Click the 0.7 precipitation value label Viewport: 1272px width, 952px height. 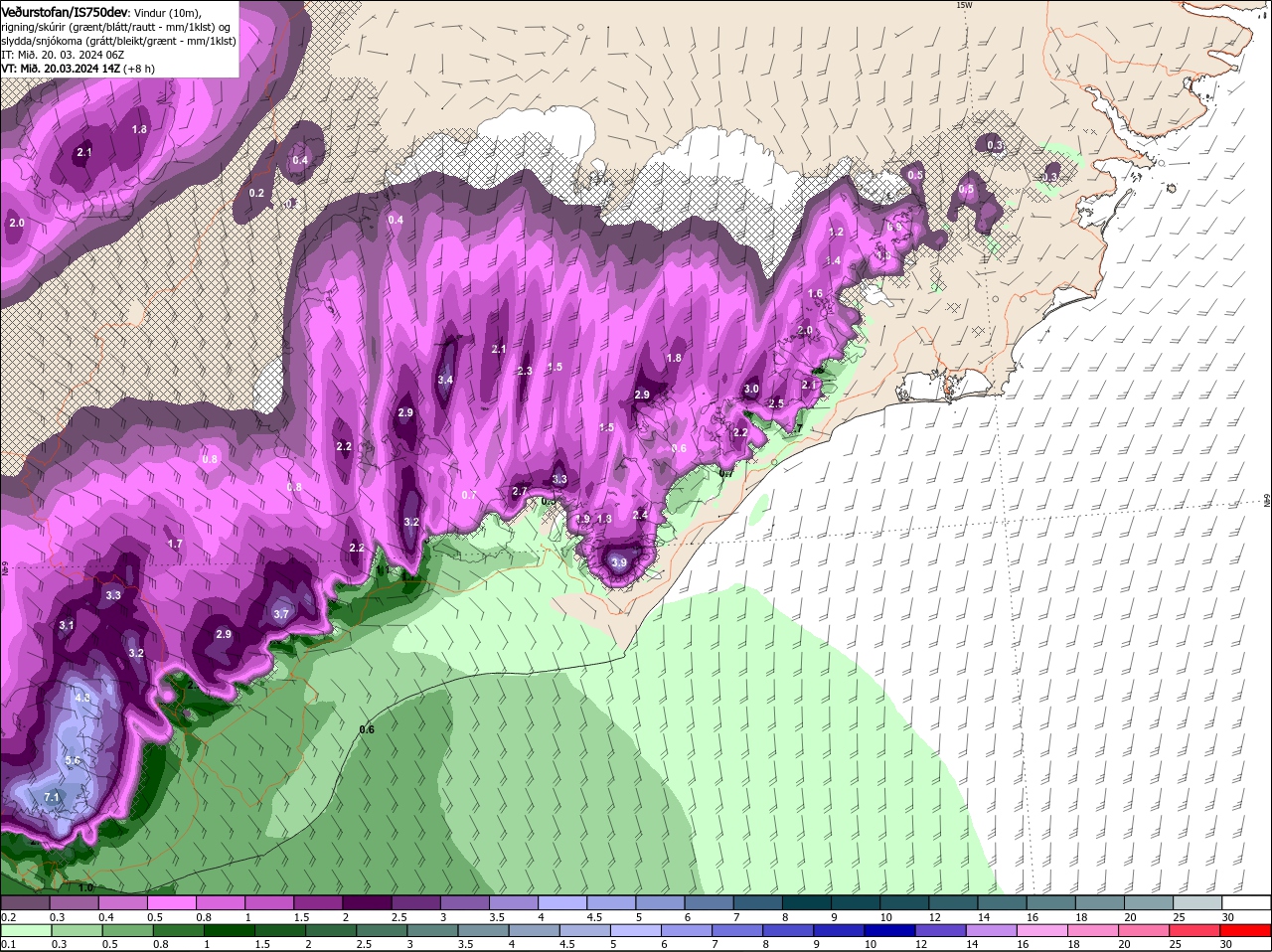[470, 494]
